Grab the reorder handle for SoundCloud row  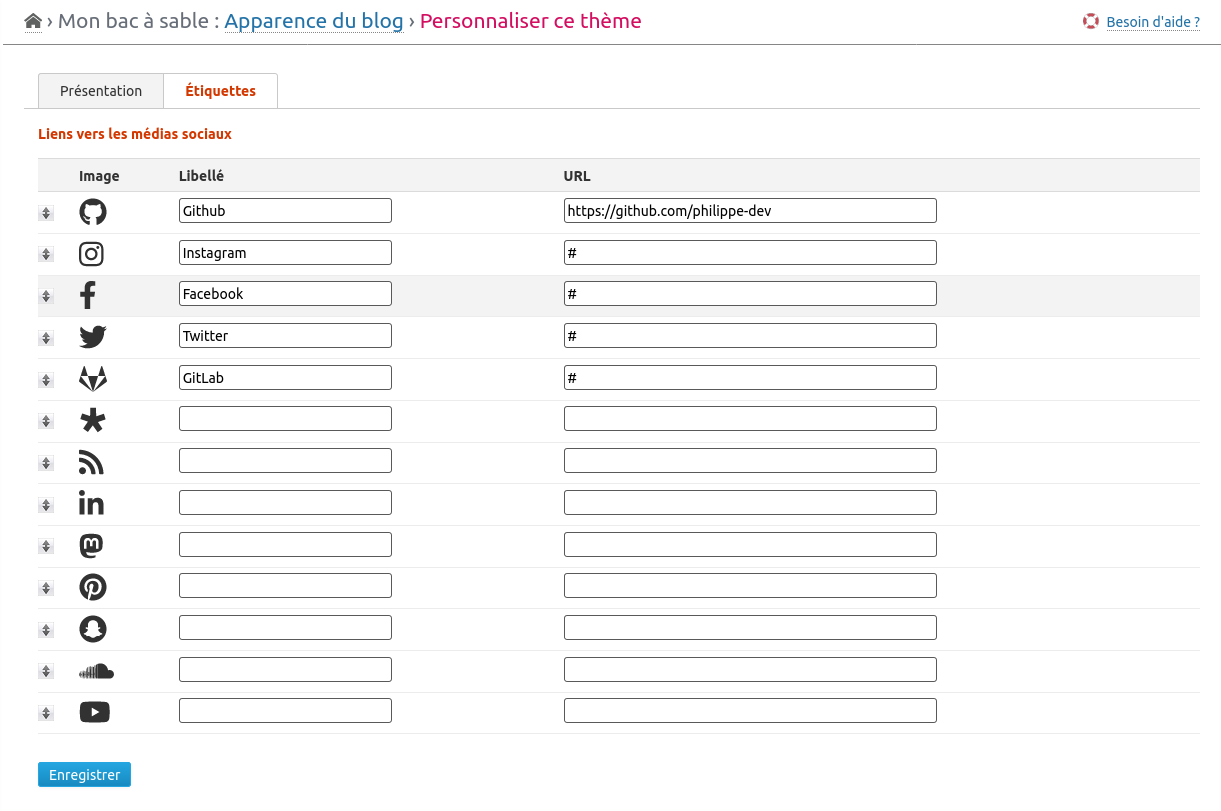coord(46,671)
